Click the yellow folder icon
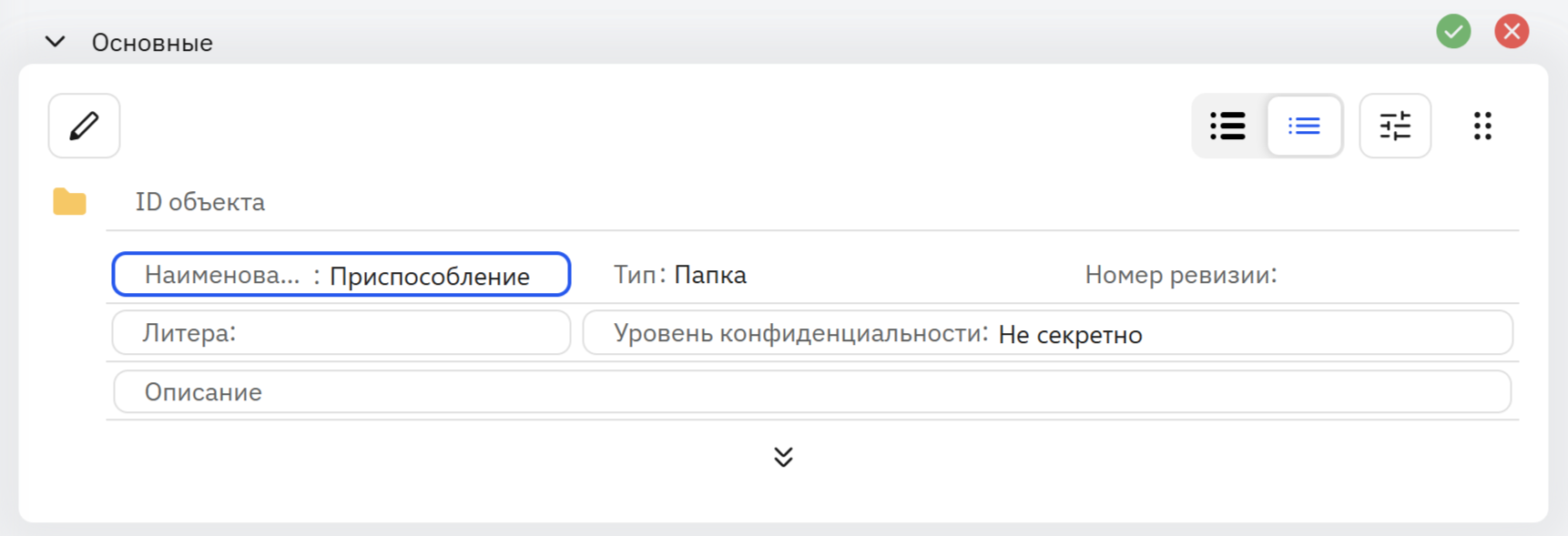This screenshot has width=1568, height=536. (69, 201)
